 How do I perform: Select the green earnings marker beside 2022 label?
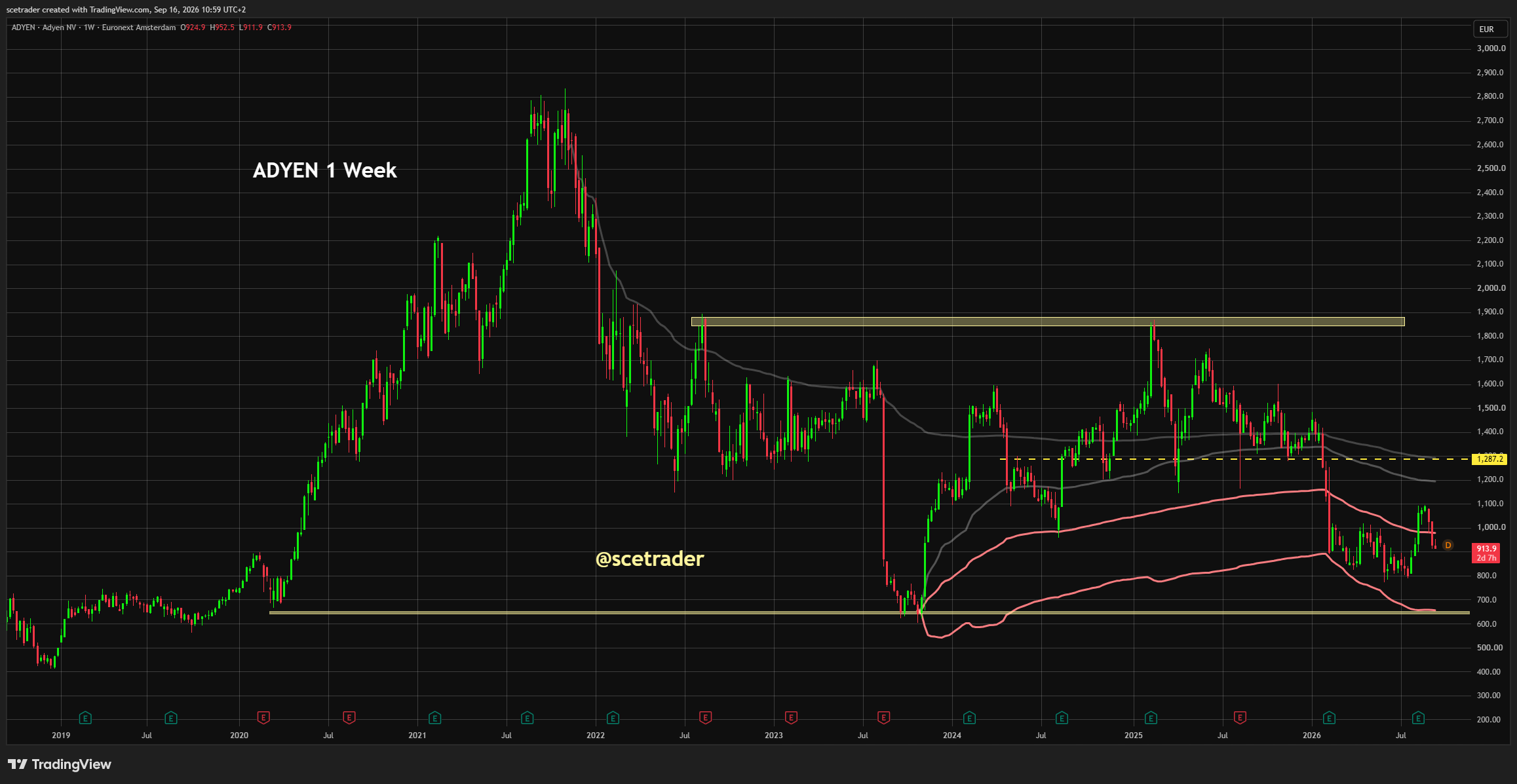point(613,718)
